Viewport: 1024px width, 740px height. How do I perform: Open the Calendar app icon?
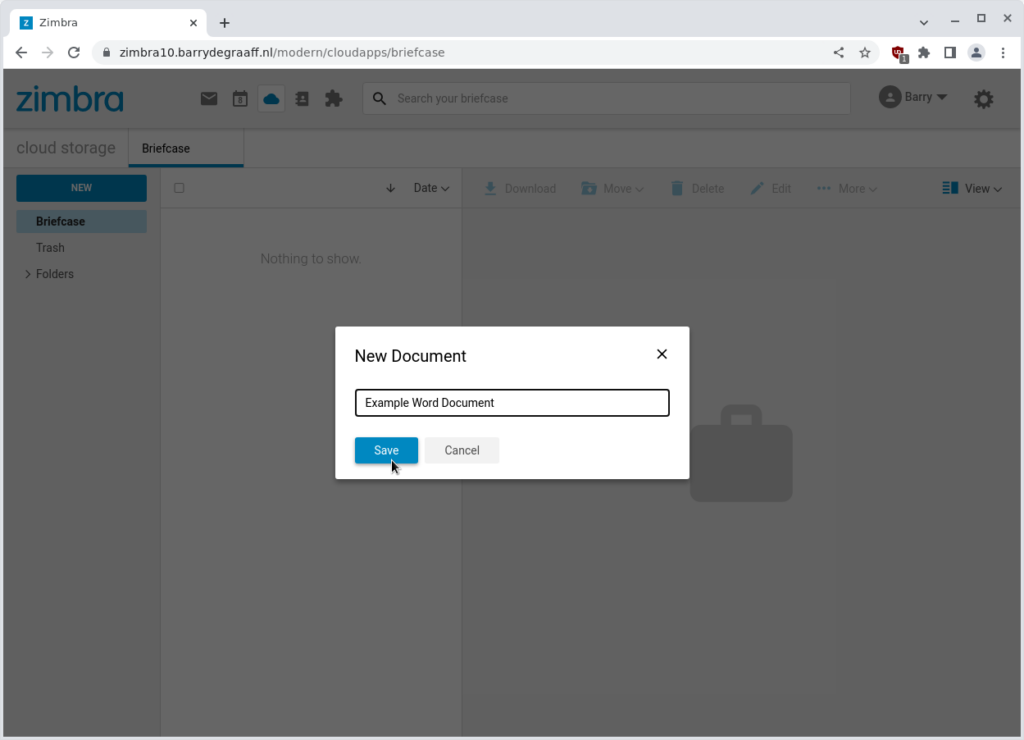tap(240, 98)
